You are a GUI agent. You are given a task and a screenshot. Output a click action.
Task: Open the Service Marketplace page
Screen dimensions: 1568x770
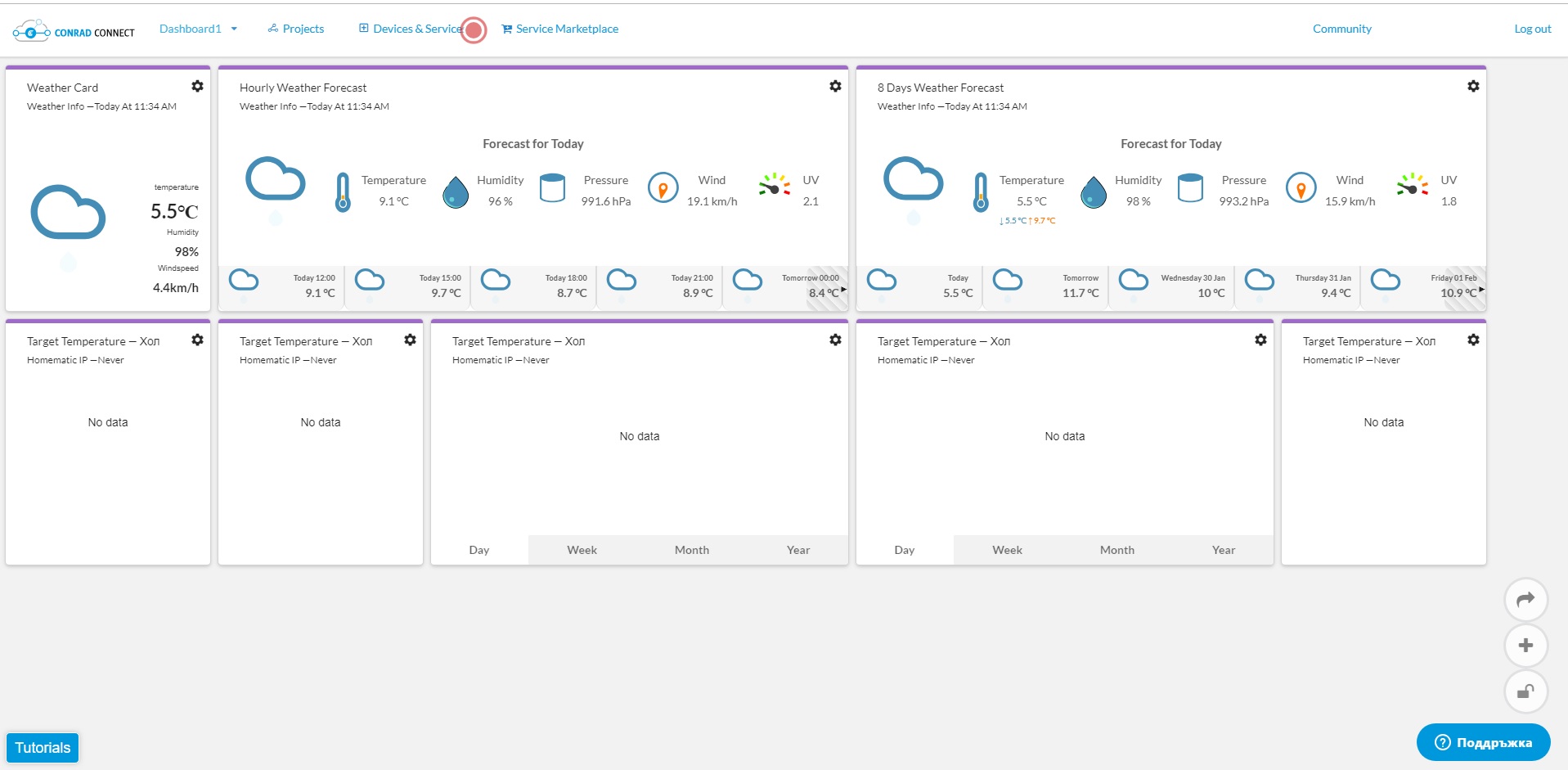point(559,29)
